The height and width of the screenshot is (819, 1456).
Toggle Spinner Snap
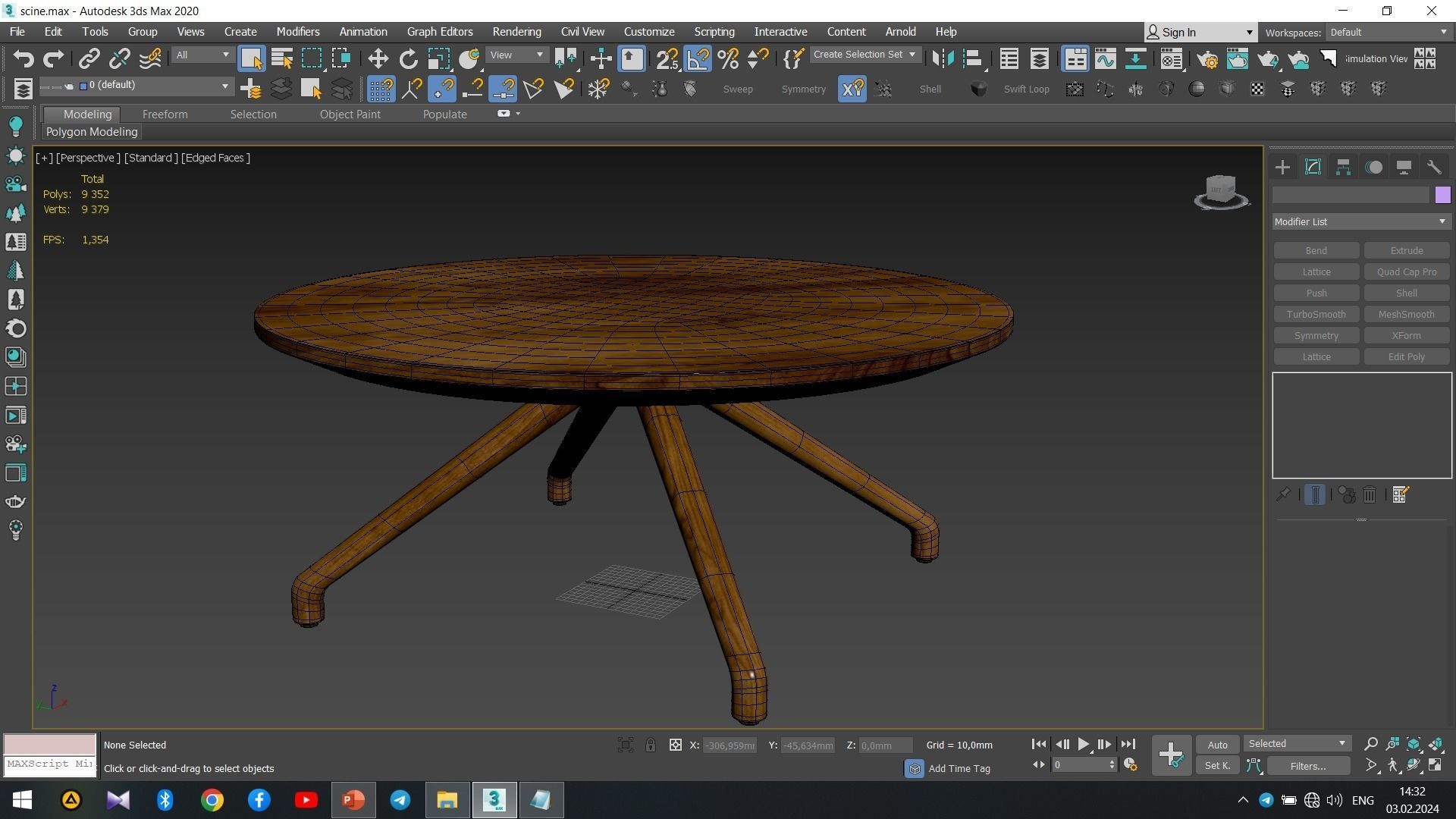click(x=758, y=58)
